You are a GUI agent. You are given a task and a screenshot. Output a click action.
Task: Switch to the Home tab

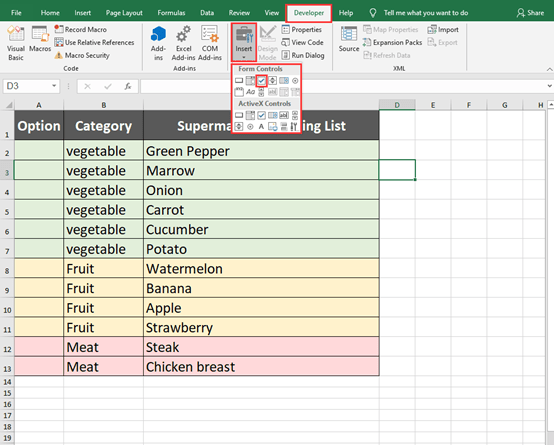pos(50,13)
